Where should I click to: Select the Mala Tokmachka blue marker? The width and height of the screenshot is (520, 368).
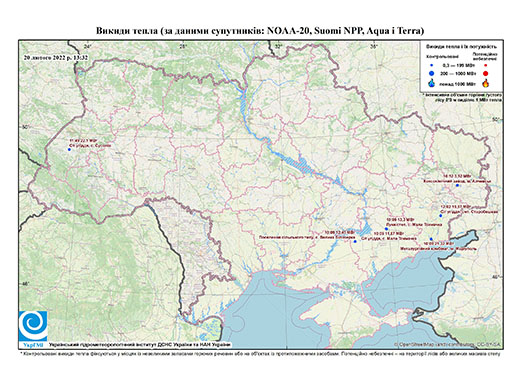386,229
